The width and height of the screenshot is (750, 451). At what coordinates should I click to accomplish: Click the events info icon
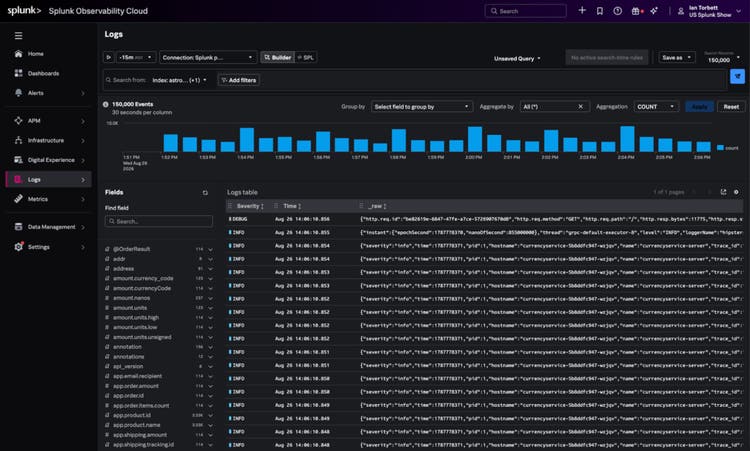point(106,104)
